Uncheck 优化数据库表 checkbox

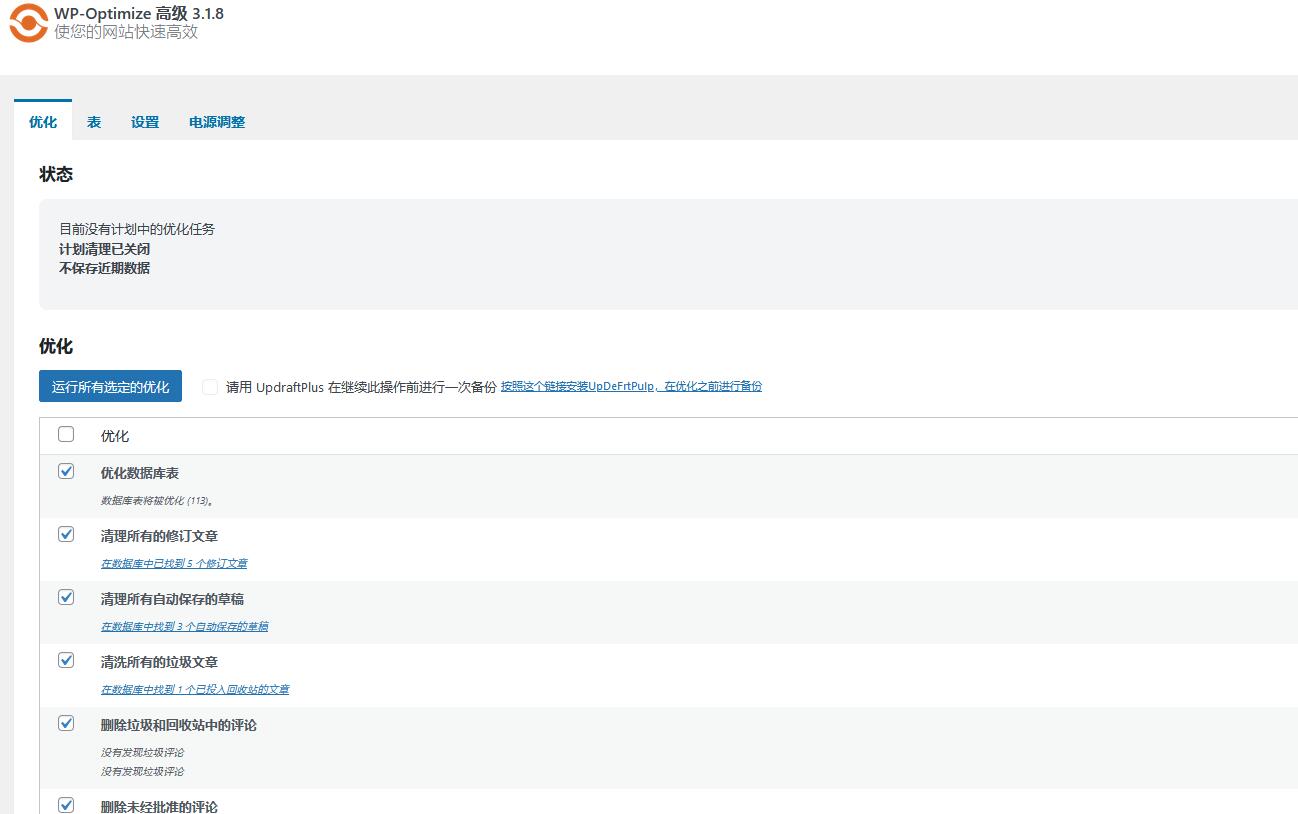pos(66,471)
